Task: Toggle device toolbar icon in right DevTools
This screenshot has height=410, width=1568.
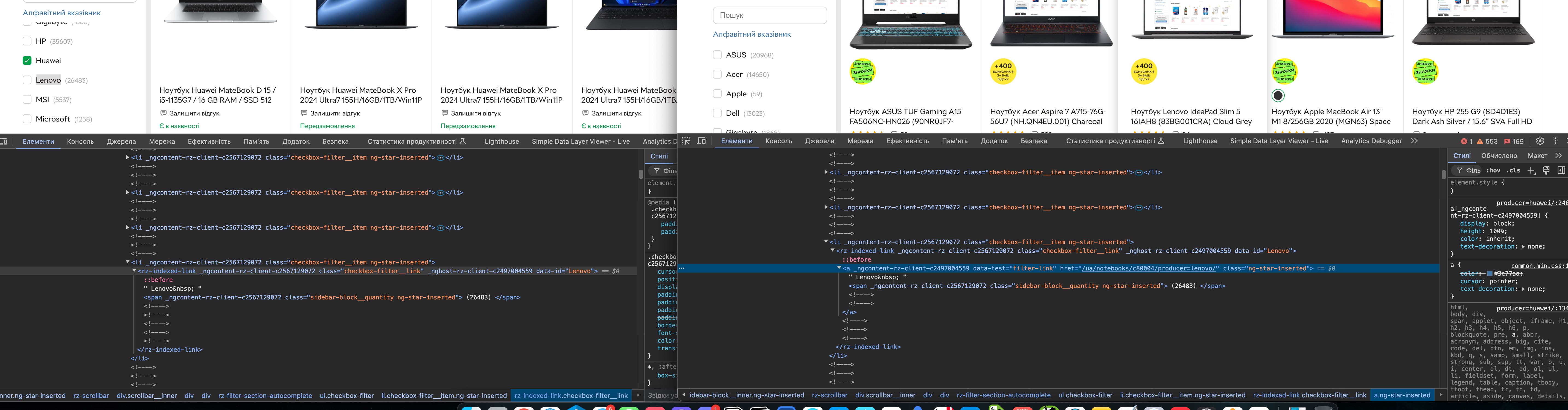Action: [x=701, y=141]
